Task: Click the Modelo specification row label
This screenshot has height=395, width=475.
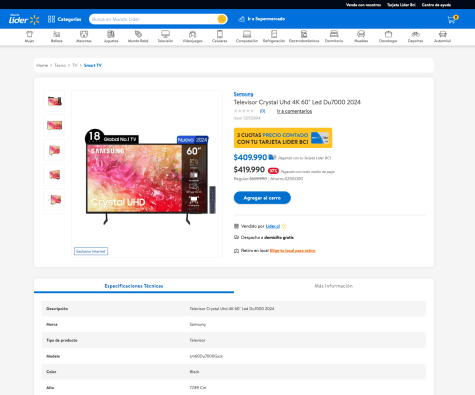Action: pos(53,356)
